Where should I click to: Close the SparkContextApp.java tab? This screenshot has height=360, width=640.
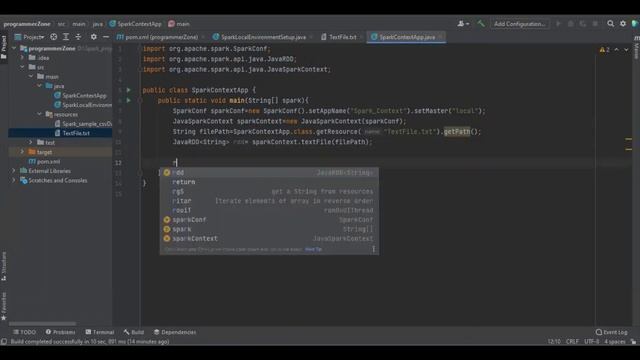coord(440,37)
